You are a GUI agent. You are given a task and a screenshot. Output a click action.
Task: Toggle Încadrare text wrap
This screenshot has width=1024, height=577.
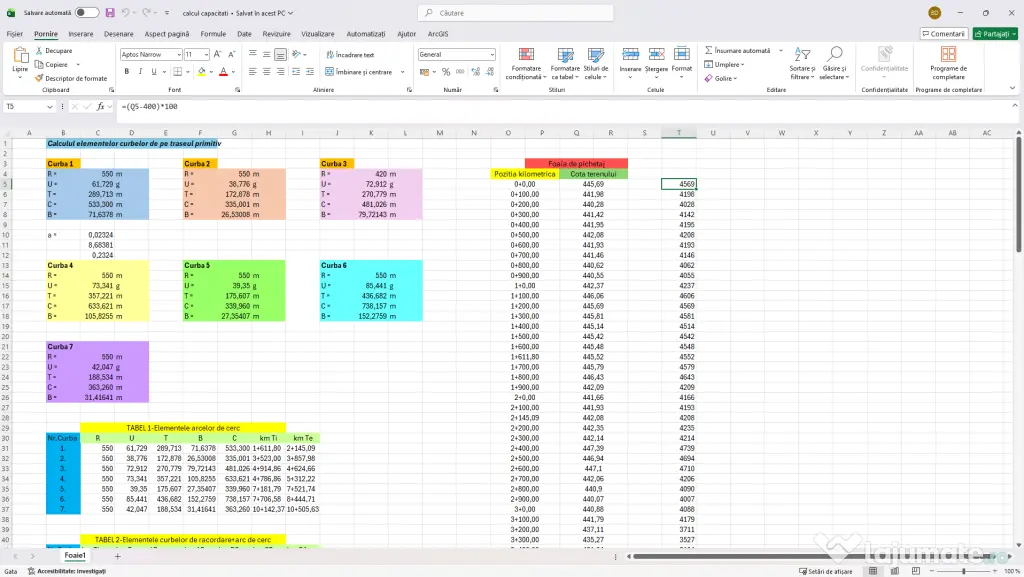pos(350,55)
